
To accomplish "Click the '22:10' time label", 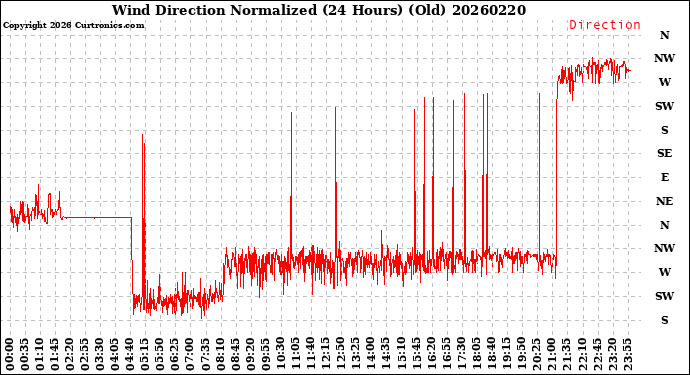I will [x=582, y=355].
